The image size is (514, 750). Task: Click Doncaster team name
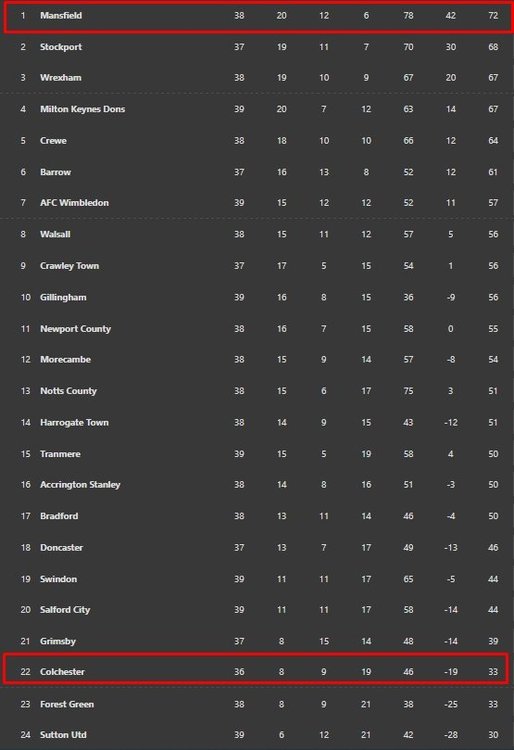(x=61, y=548)
